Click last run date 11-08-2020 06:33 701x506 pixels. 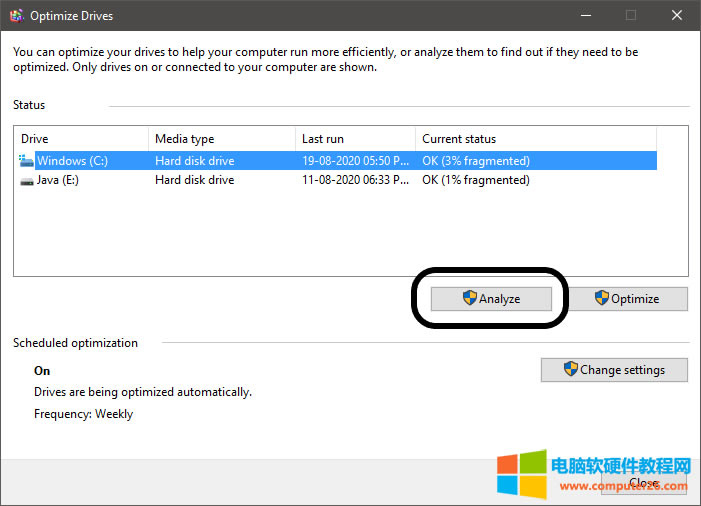pyautogui.click(x=355, y=180)
